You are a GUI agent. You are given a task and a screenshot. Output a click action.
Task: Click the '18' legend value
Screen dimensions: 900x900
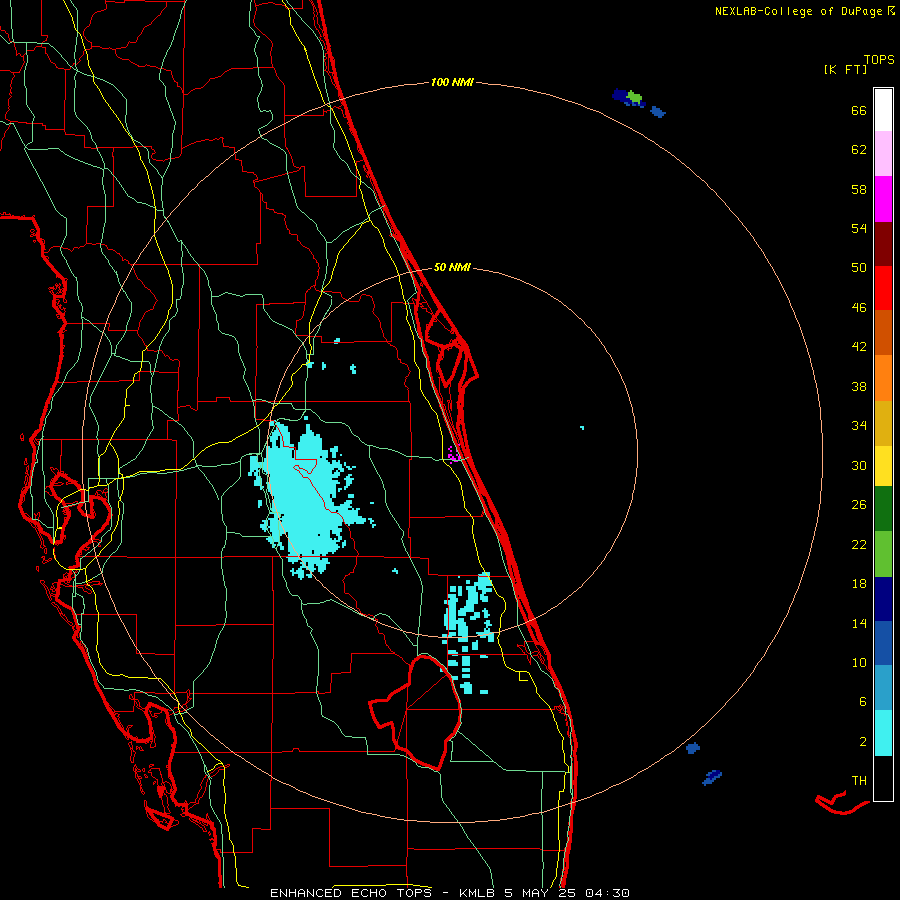859,584
